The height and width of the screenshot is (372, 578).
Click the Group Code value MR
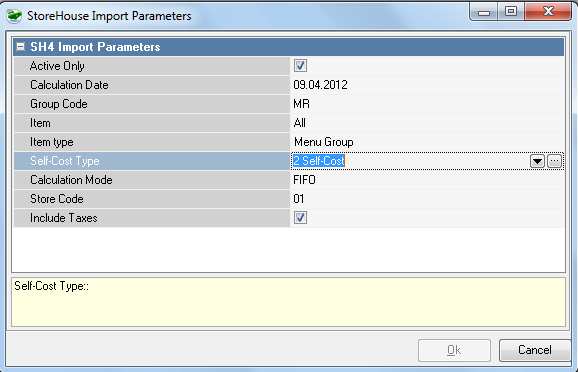[301, 104]
